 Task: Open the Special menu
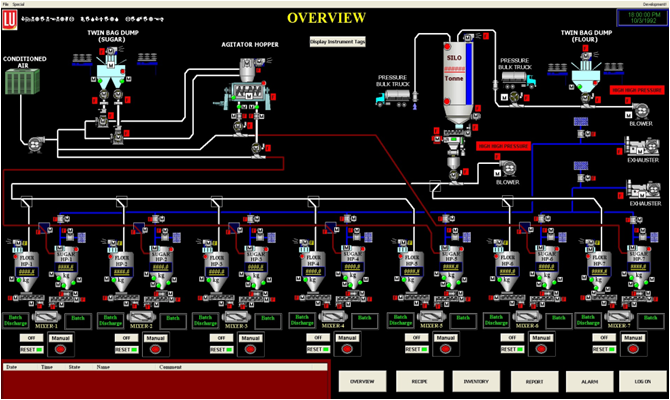(x=20, y=4)
